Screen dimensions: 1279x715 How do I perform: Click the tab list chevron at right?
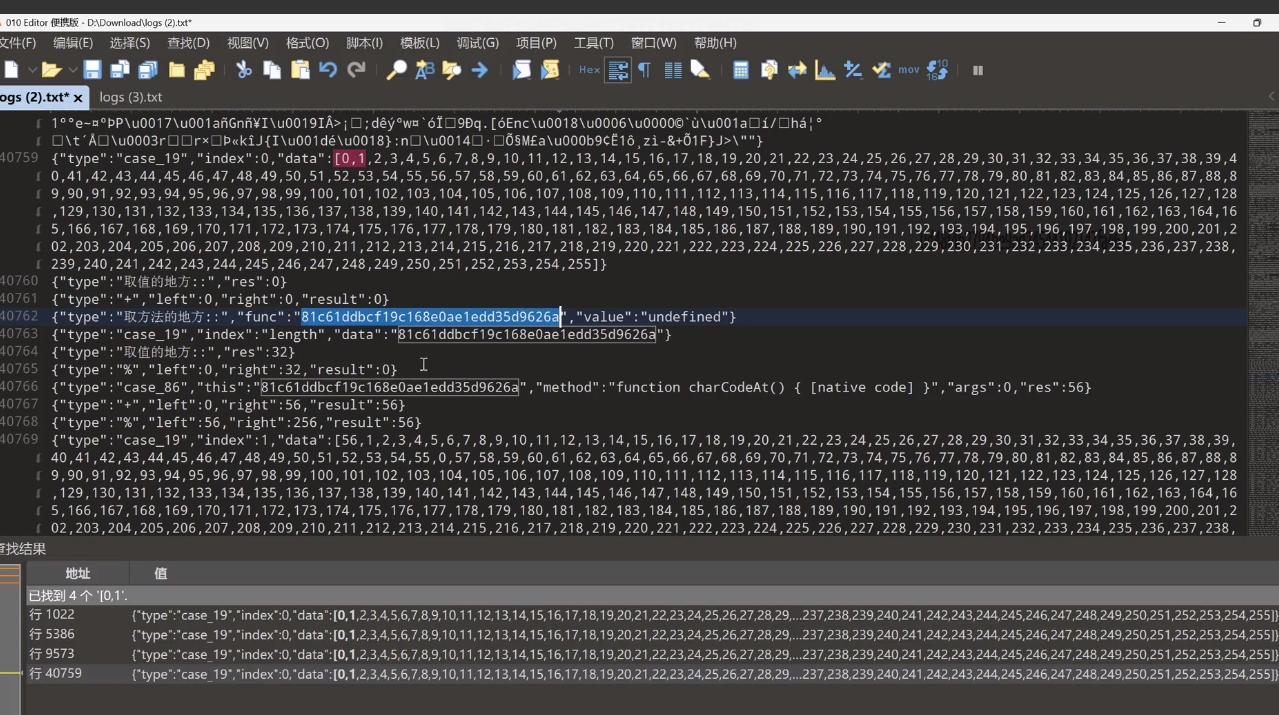[x=1272, y=97]
